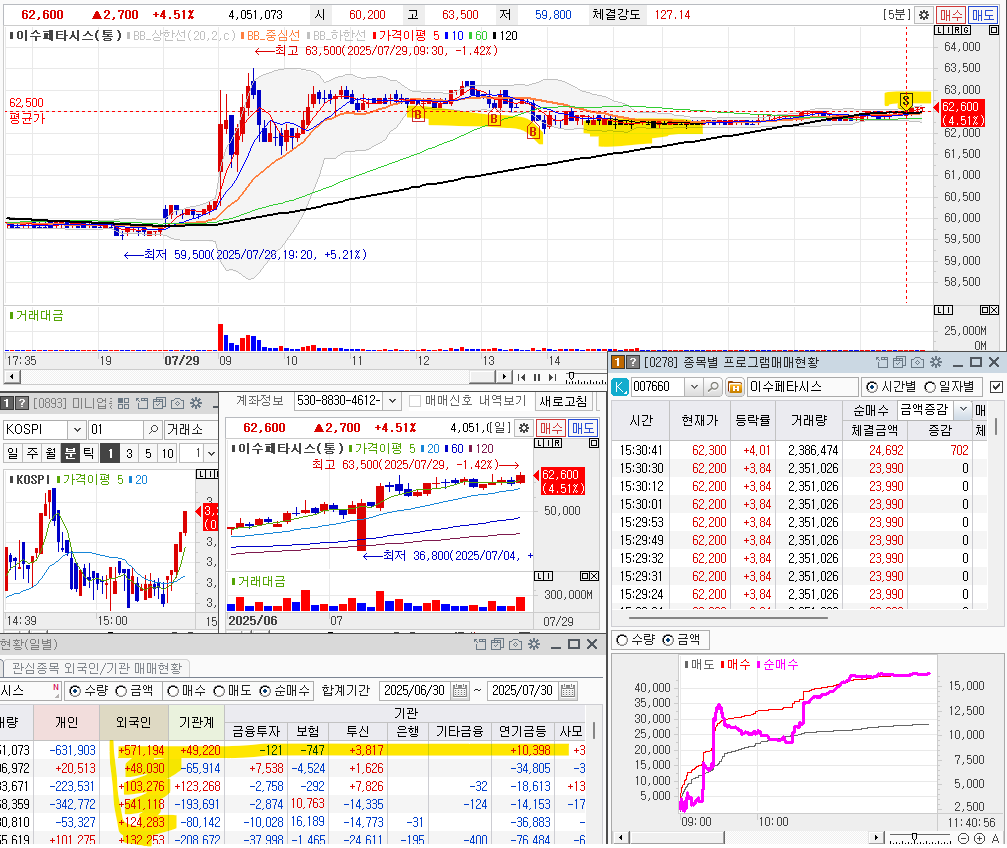Click link-window icon in program trading window
Screen dimensions: 1007x848
tap(882, 362)
